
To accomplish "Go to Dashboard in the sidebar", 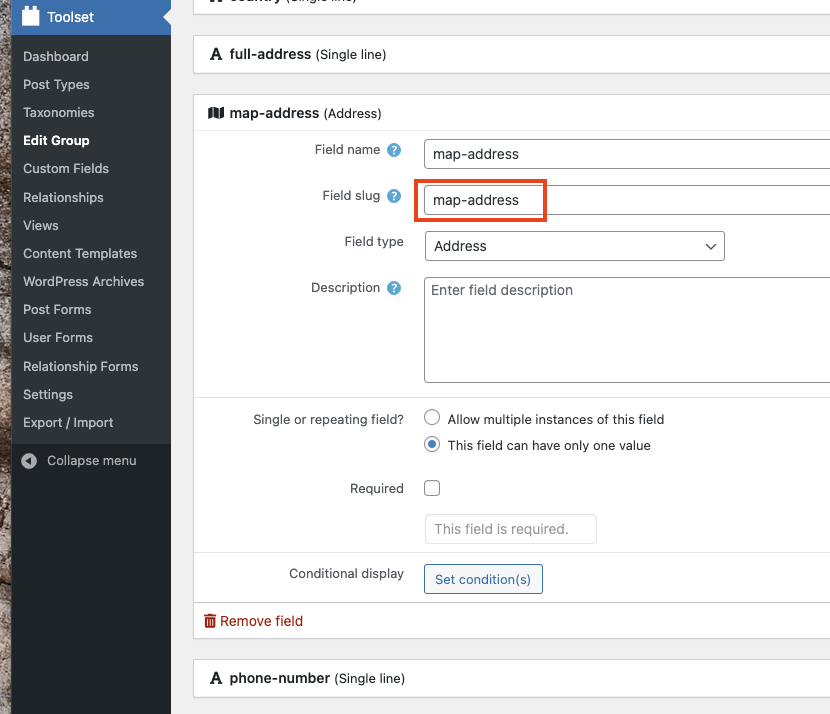I will [56, 57].
